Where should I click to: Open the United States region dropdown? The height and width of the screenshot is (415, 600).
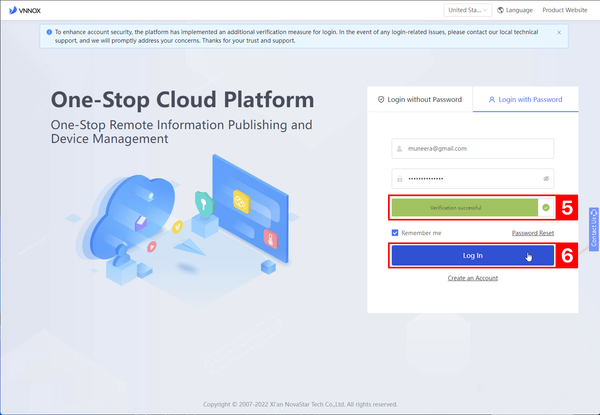pos(466,10)
